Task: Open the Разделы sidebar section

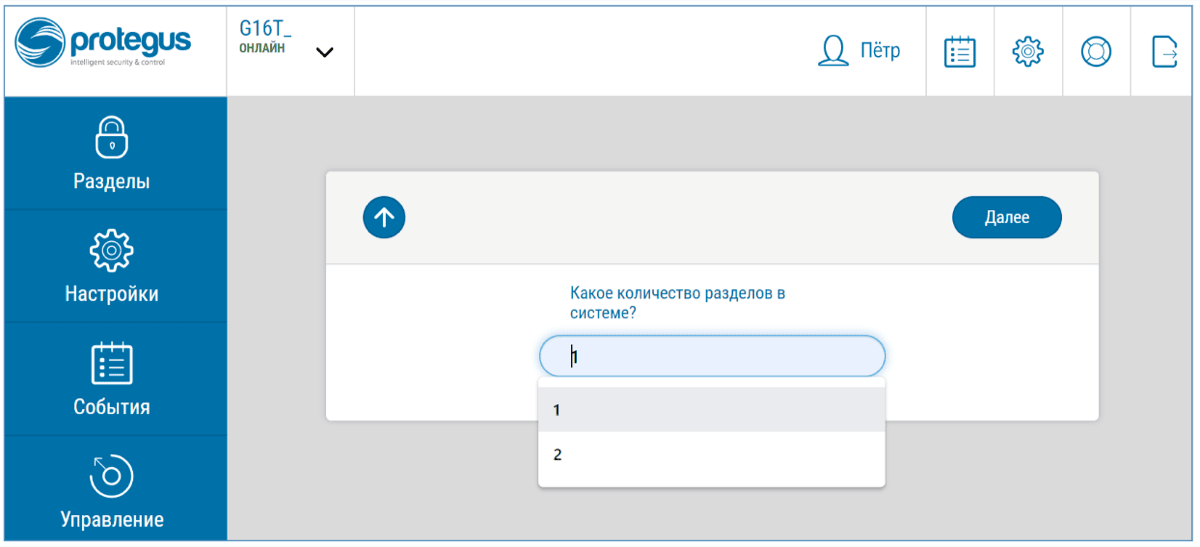Action: click(x=111, y=182)
